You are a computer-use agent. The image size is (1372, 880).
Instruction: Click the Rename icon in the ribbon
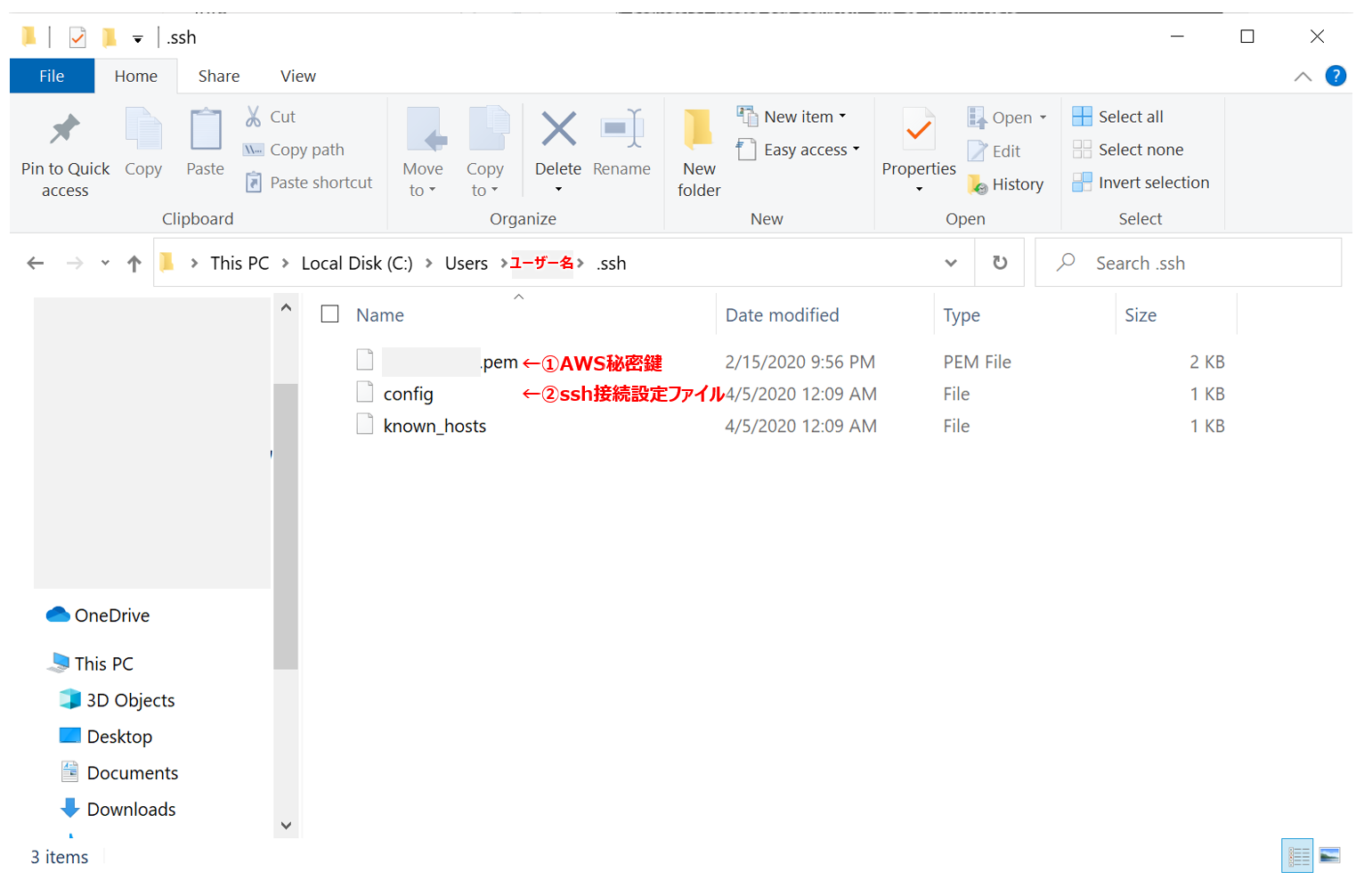point(621,129)
